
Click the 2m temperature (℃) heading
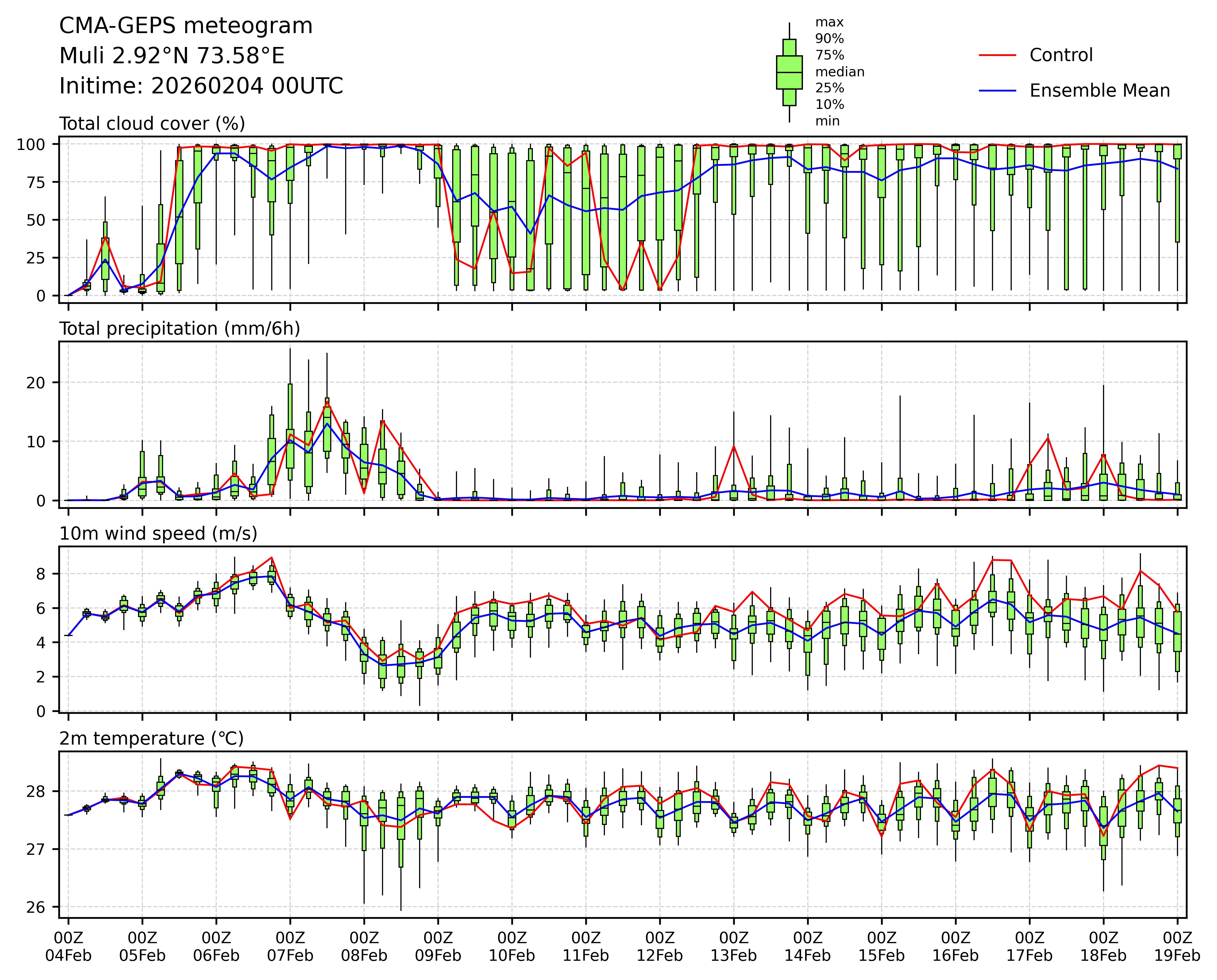[151, 738]
